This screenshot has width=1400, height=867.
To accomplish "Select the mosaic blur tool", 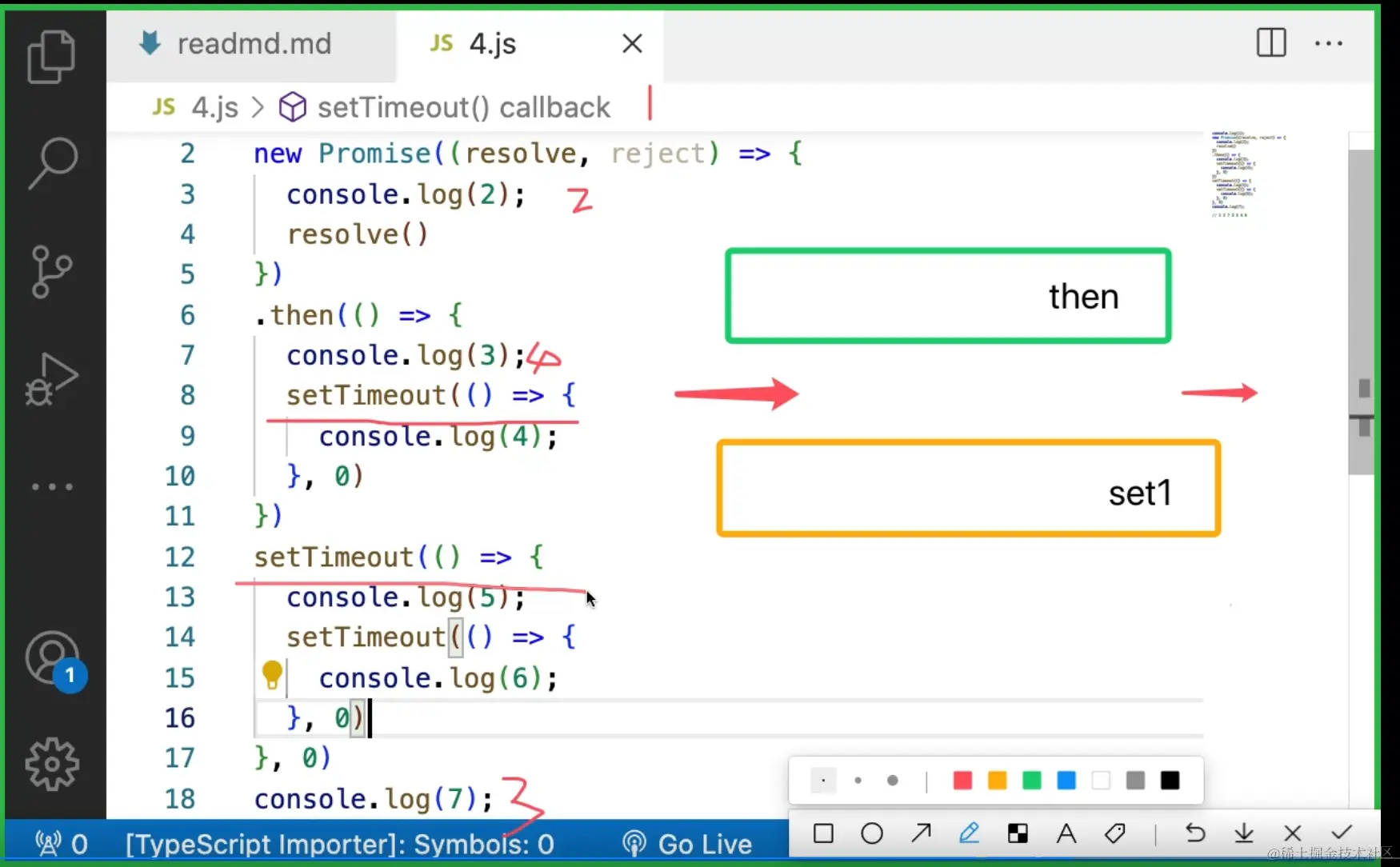I will tap(1018, 833).
